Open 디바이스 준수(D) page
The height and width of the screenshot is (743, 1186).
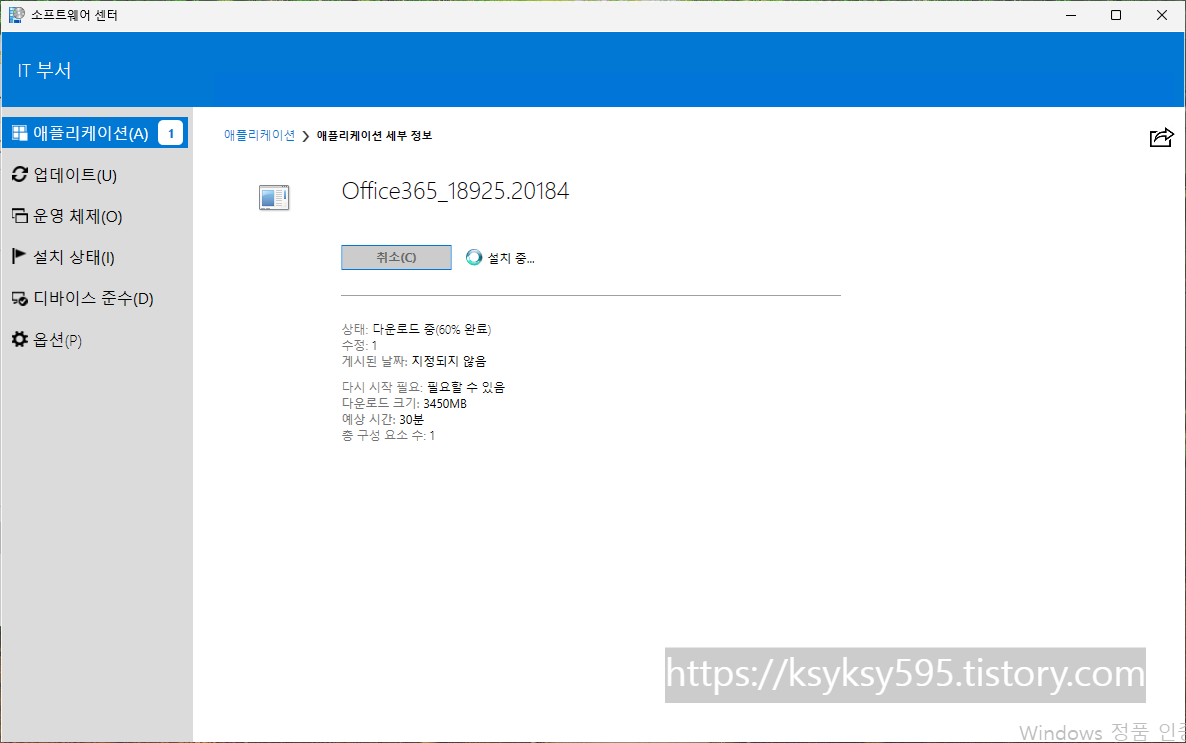click(x=95, y=298)
